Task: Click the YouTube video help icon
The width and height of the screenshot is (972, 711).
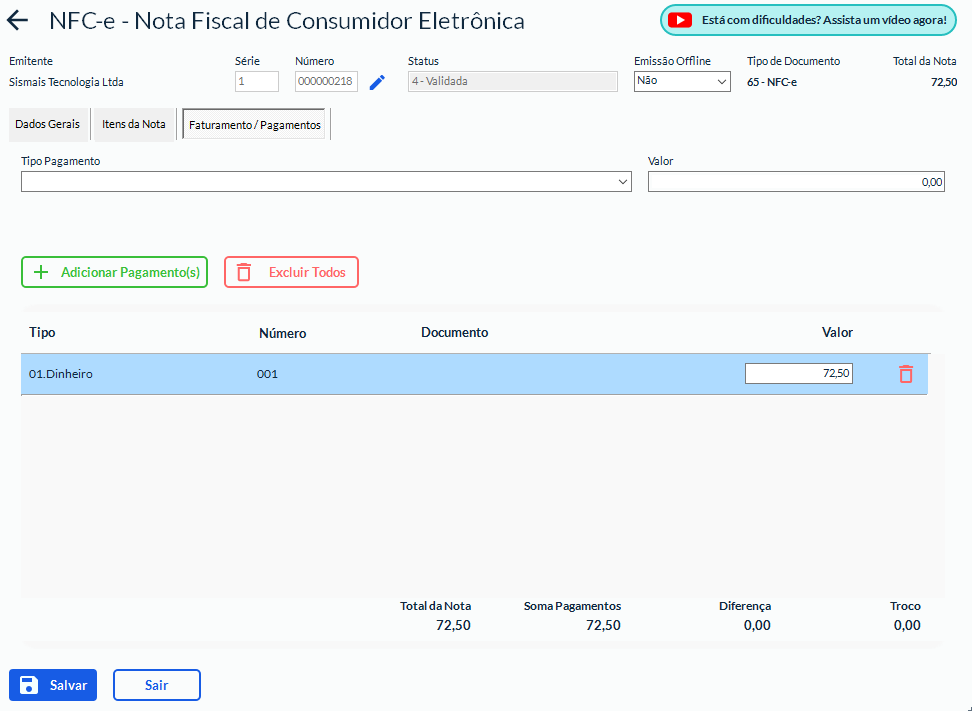Action: [680, 20]
